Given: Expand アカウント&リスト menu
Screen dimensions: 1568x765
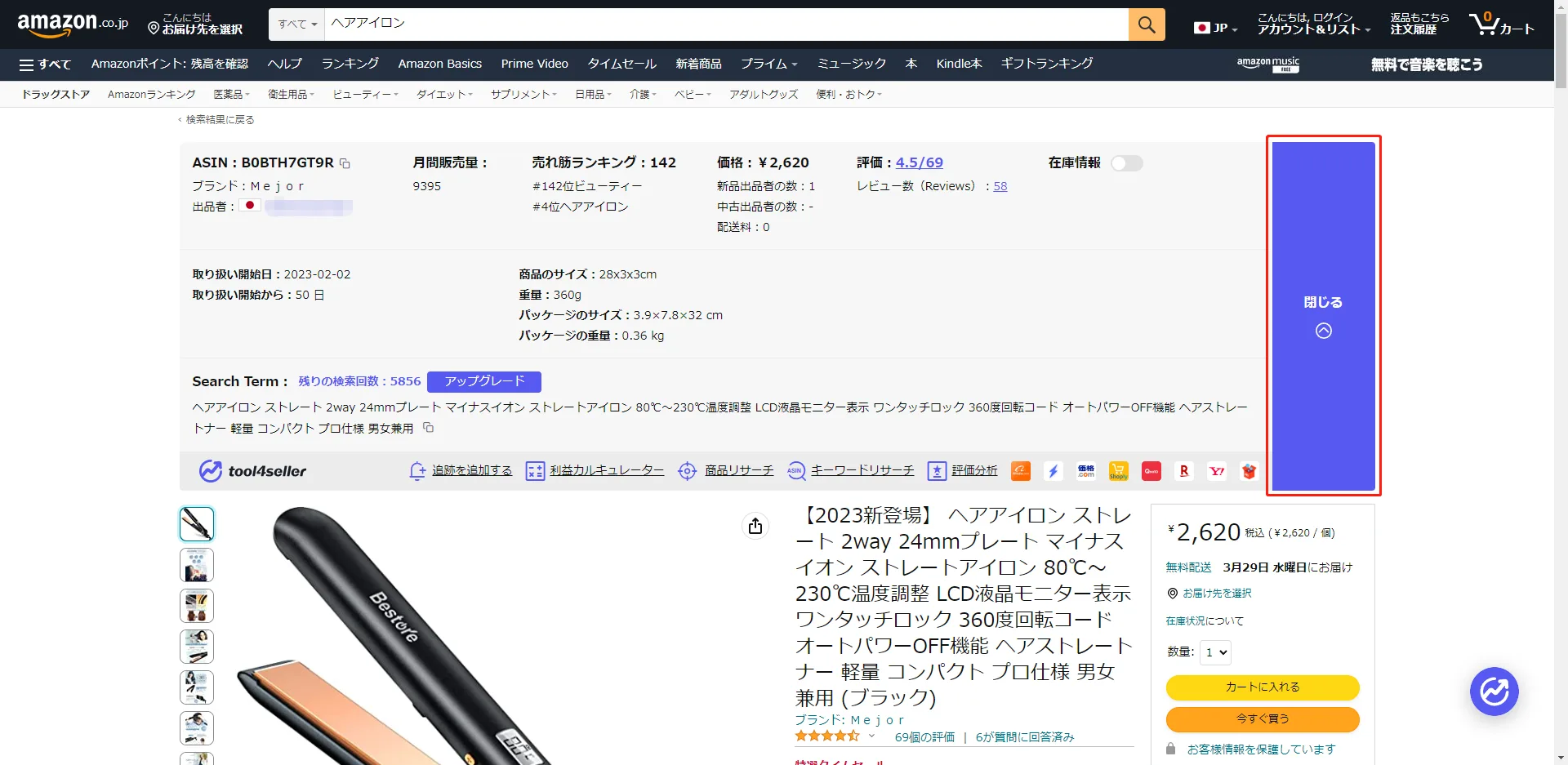Looking at the screenshot, I should coord(1313,24).
